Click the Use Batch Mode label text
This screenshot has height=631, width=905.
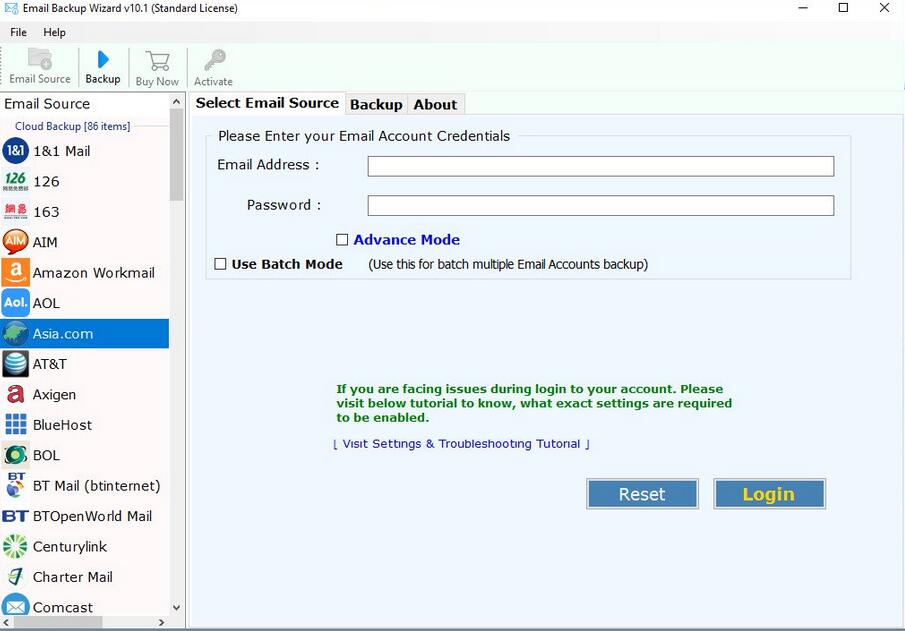(x=287, y=264)
